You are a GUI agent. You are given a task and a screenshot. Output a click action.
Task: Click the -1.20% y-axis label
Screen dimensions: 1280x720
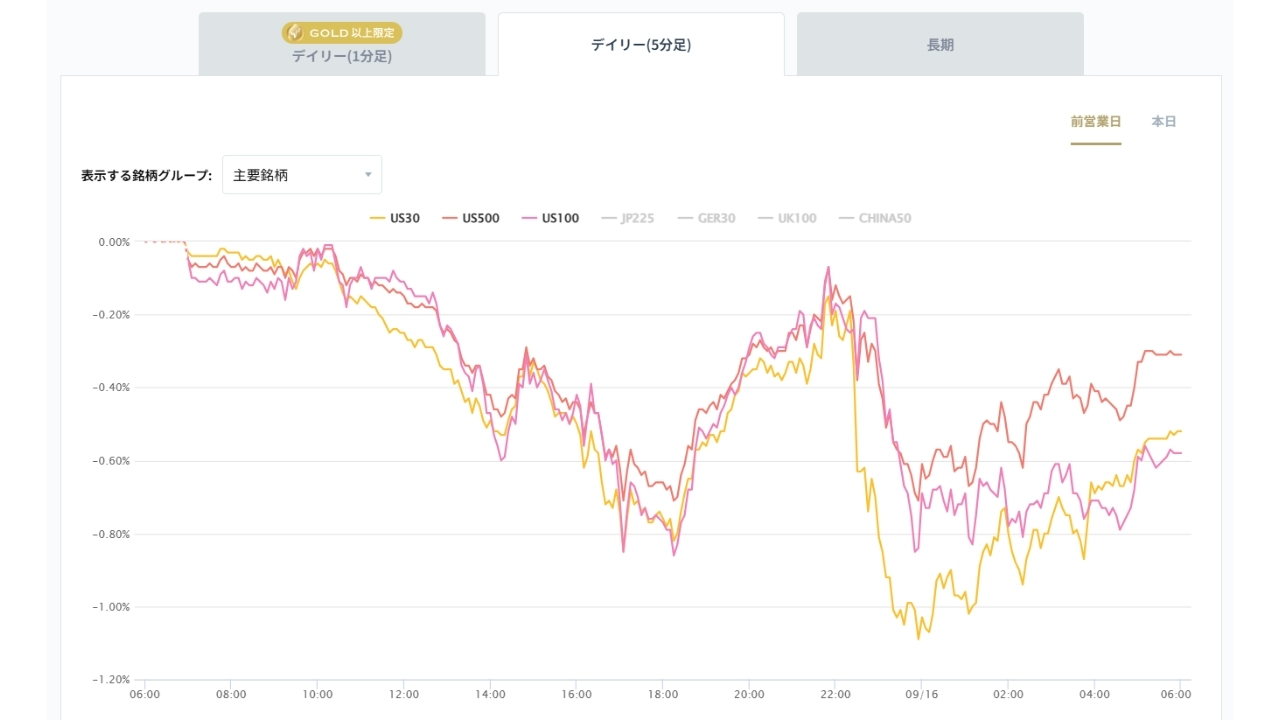click(113, 680)
